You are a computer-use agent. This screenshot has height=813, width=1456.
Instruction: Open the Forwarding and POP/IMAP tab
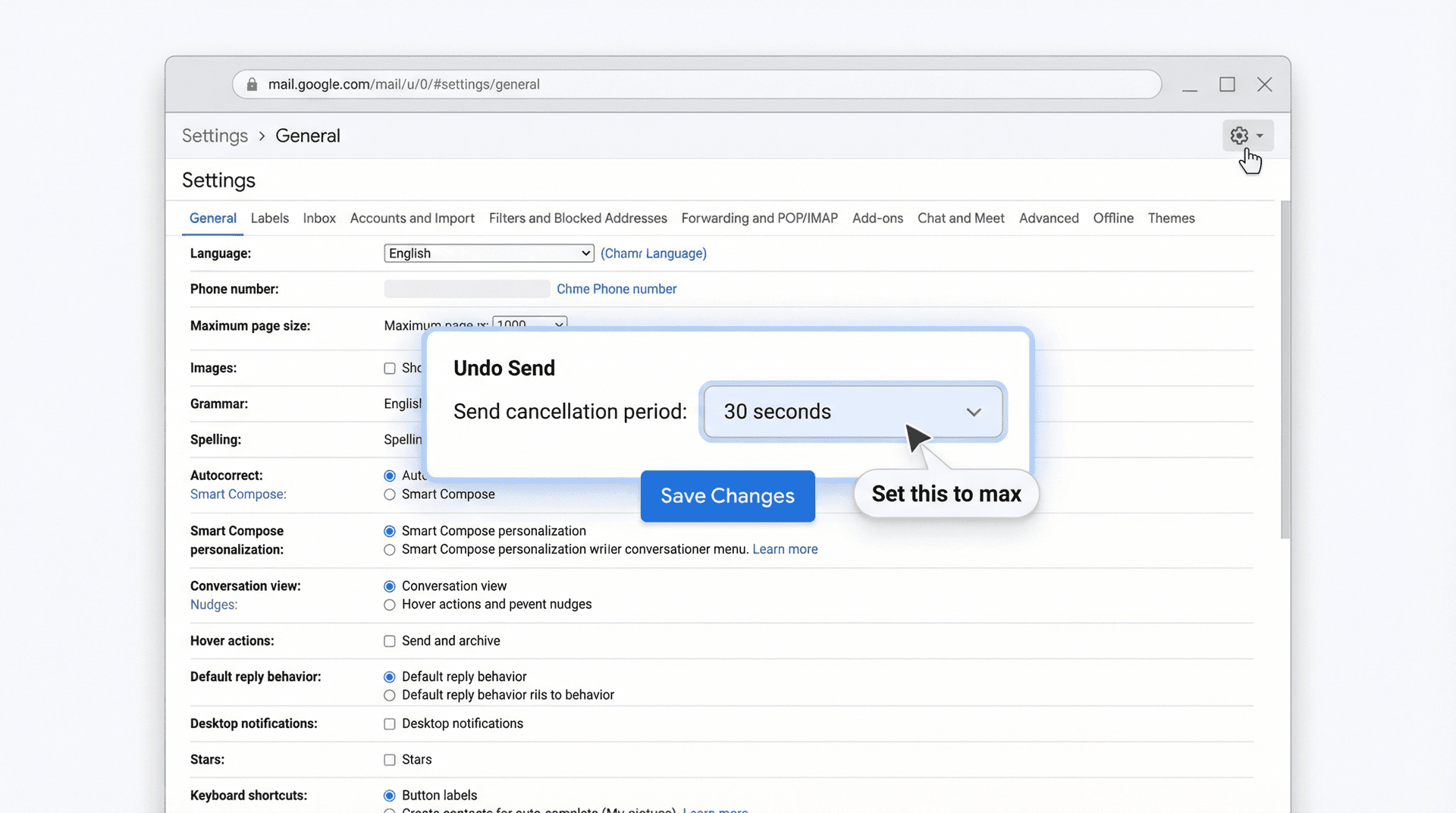[x=759, y=218]
